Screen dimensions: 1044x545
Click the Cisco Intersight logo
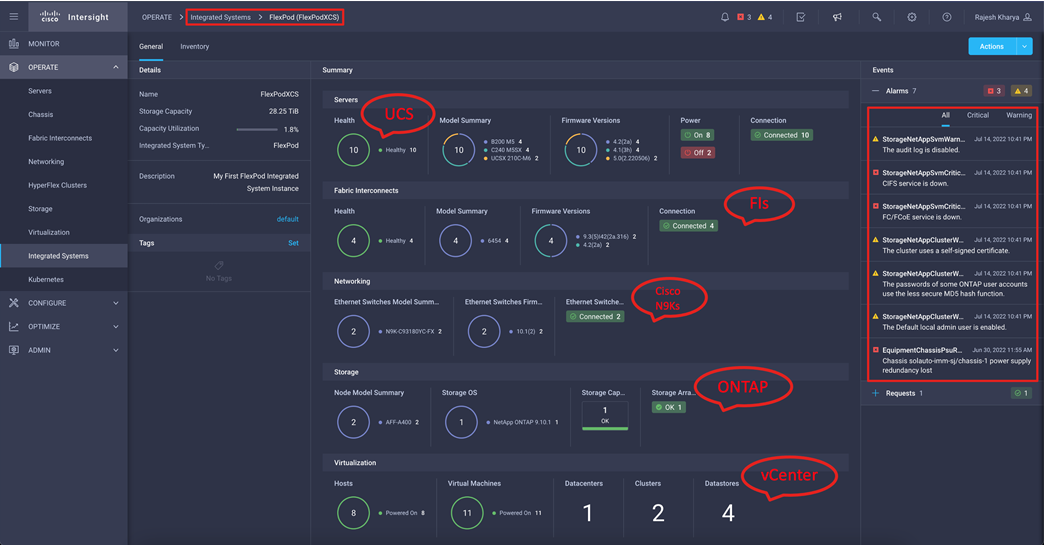coord(75,17)
